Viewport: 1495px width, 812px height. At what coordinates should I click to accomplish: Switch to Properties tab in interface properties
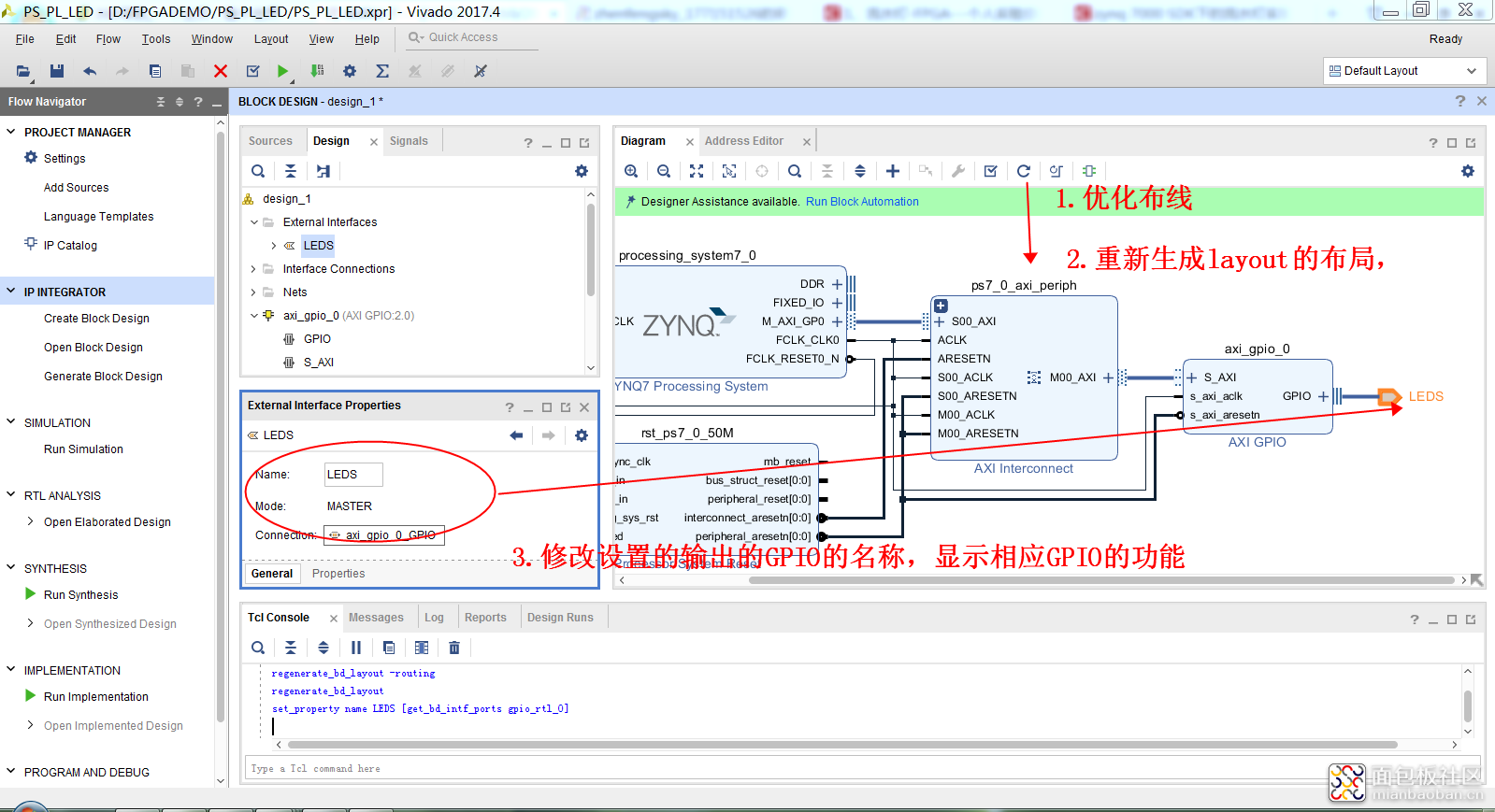coord(338,574)
